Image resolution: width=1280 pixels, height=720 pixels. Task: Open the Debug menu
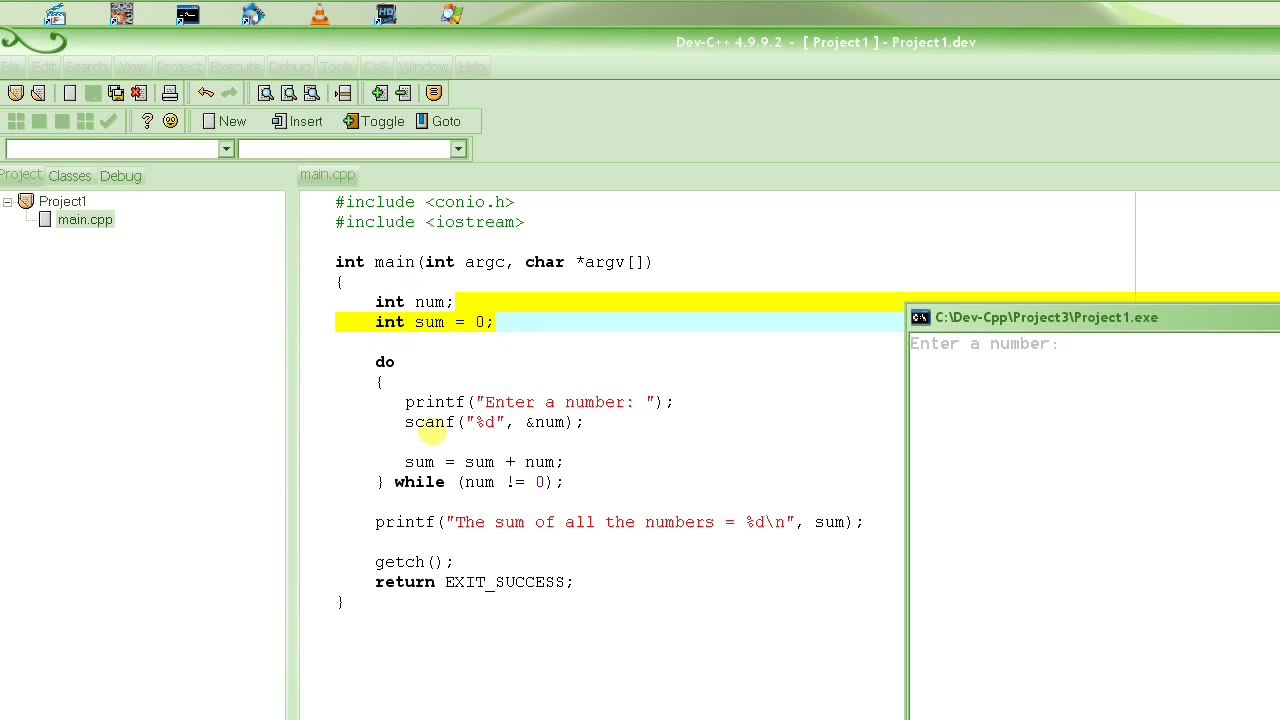289,67
